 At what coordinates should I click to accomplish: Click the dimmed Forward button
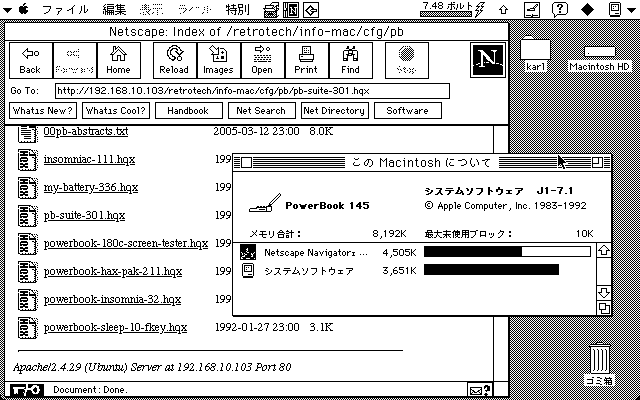click(x=74, y=60)
